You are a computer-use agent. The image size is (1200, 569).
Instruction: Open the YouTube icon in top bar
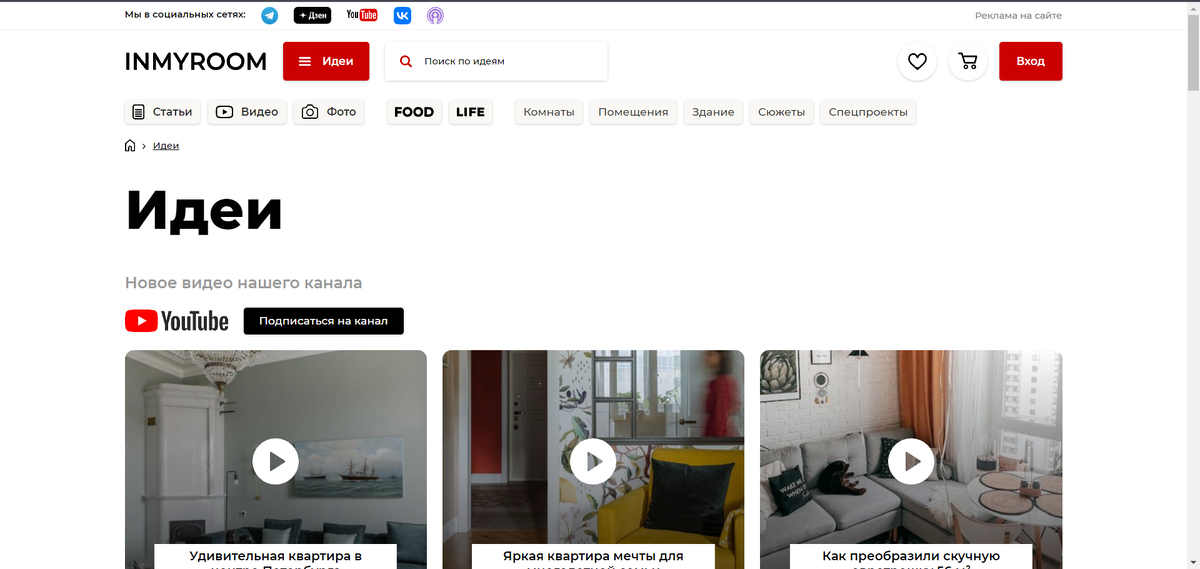tap(362, 15)
